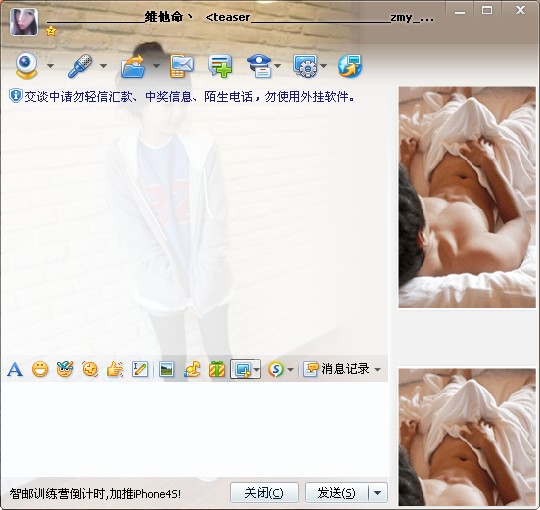
Task: Click the pointing hand icon
Action: (x=115, y=370)
